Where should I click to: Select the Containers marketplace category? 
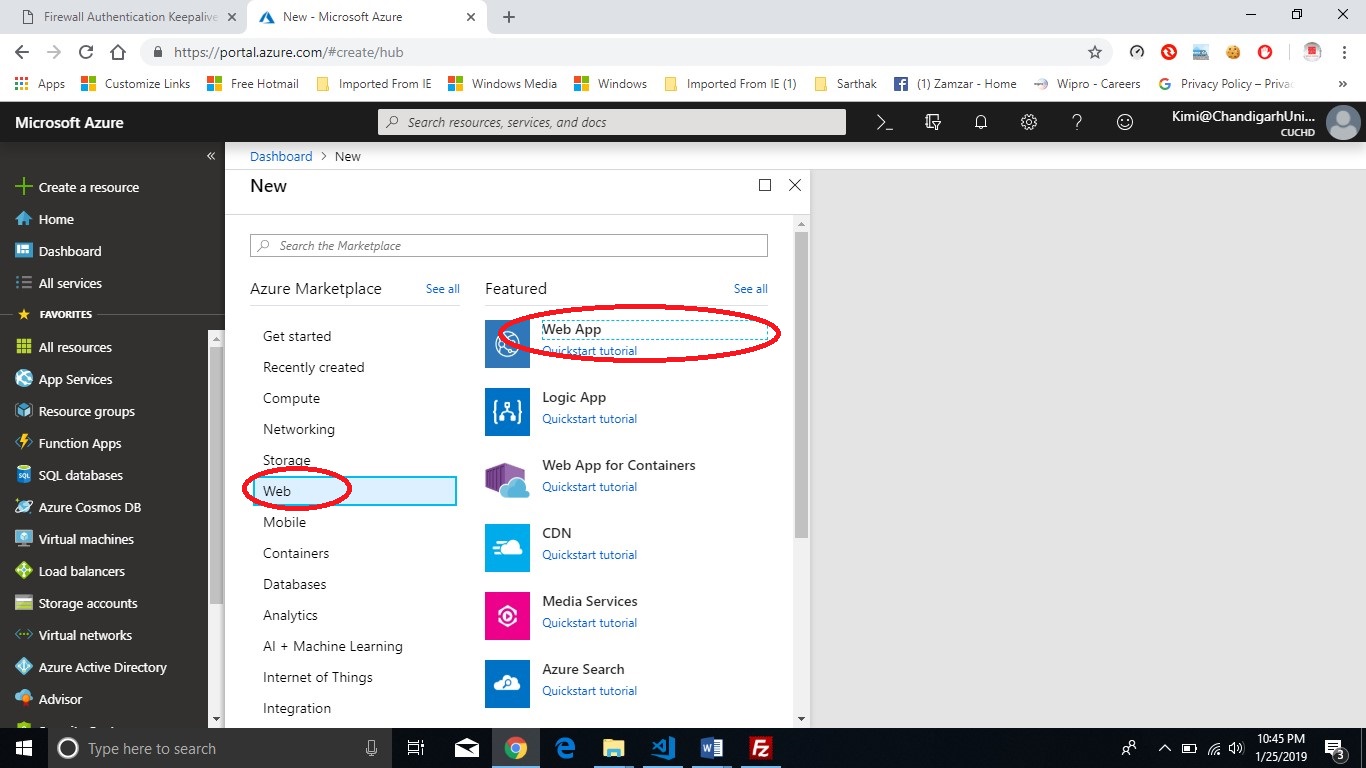pos(296,553)
